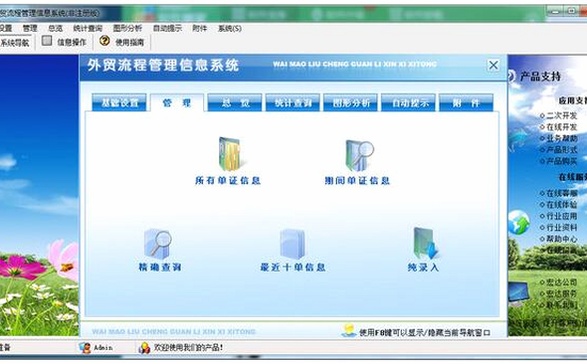The image size is (587, 364).
Task: Select the 图形分析 tab
Action: click(351, 103)
